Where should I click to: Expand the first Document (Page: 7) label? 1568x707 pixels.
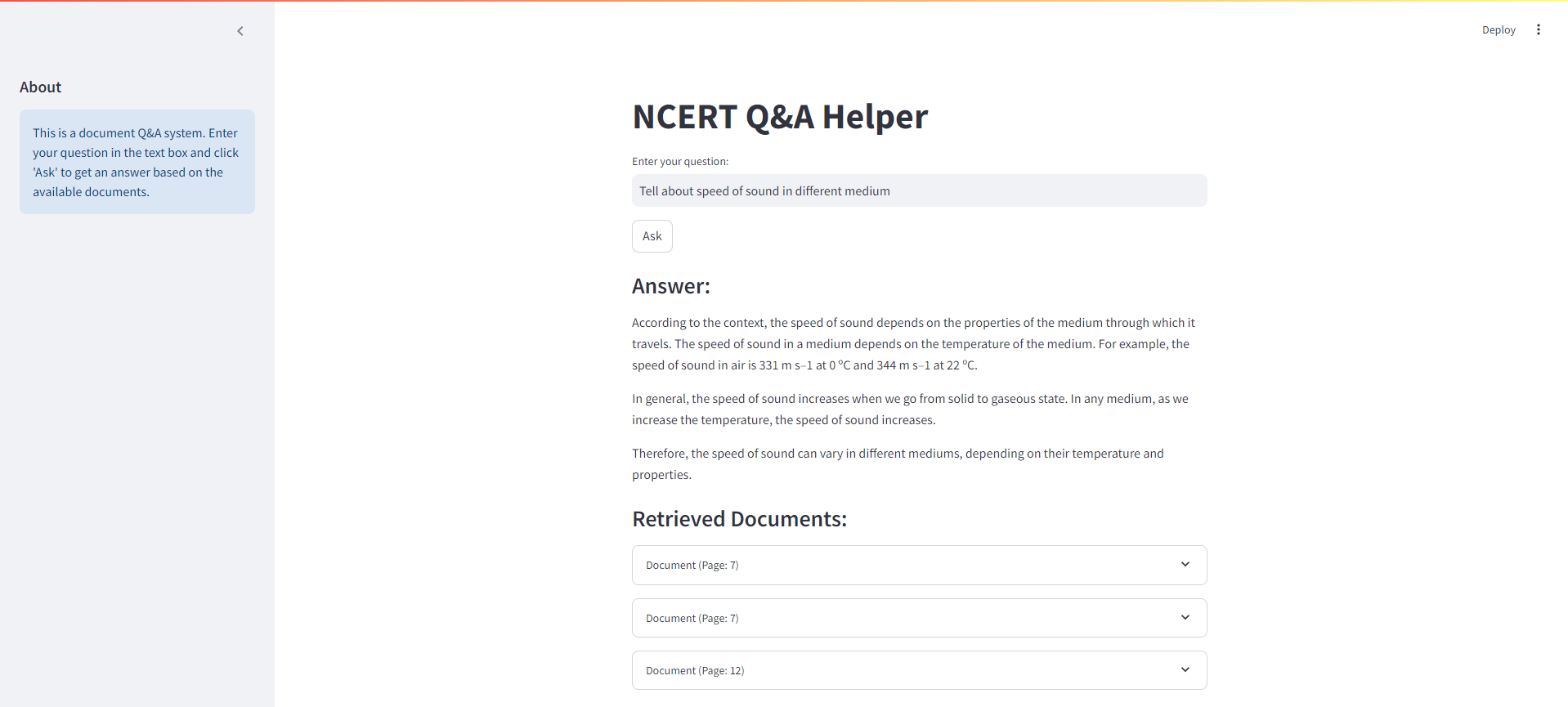692,566
